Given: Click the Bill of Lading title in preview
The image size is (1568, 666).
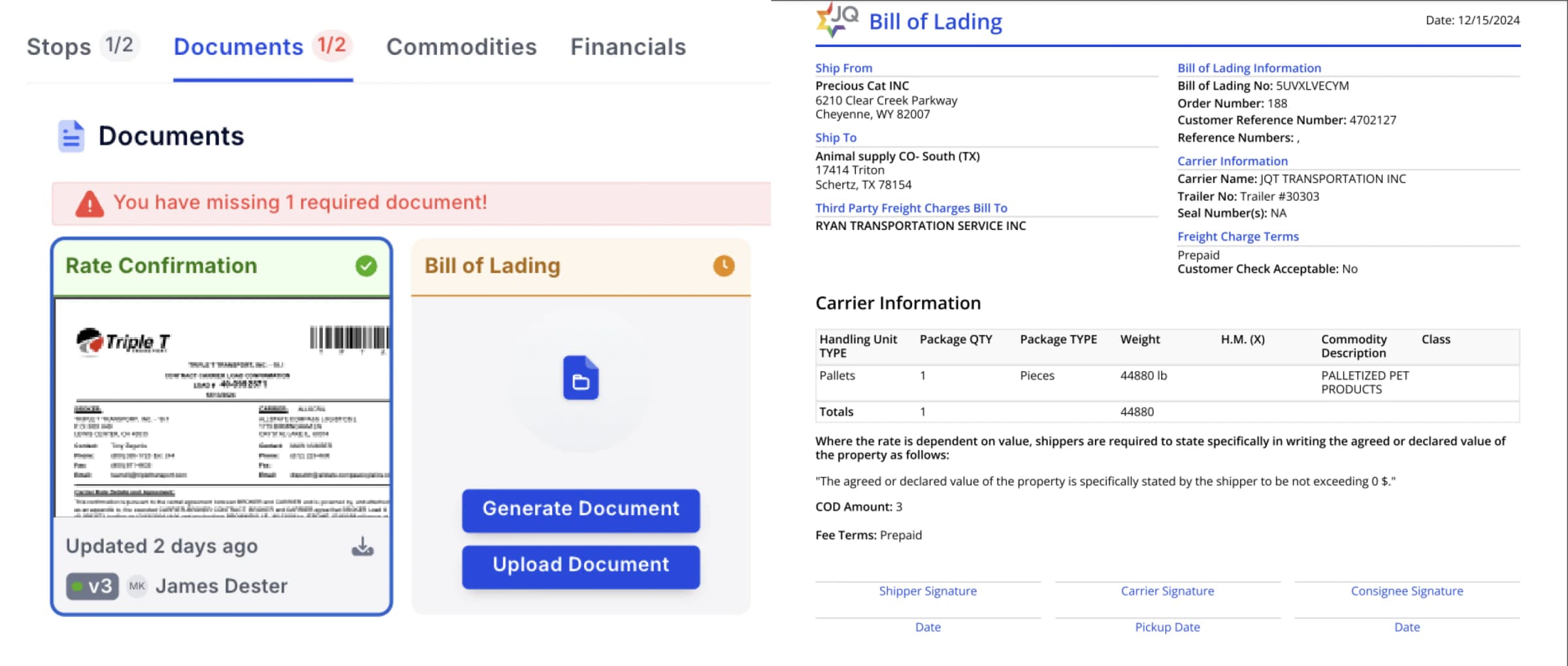Looking at the screenshot, I should (x=936, y=22).
